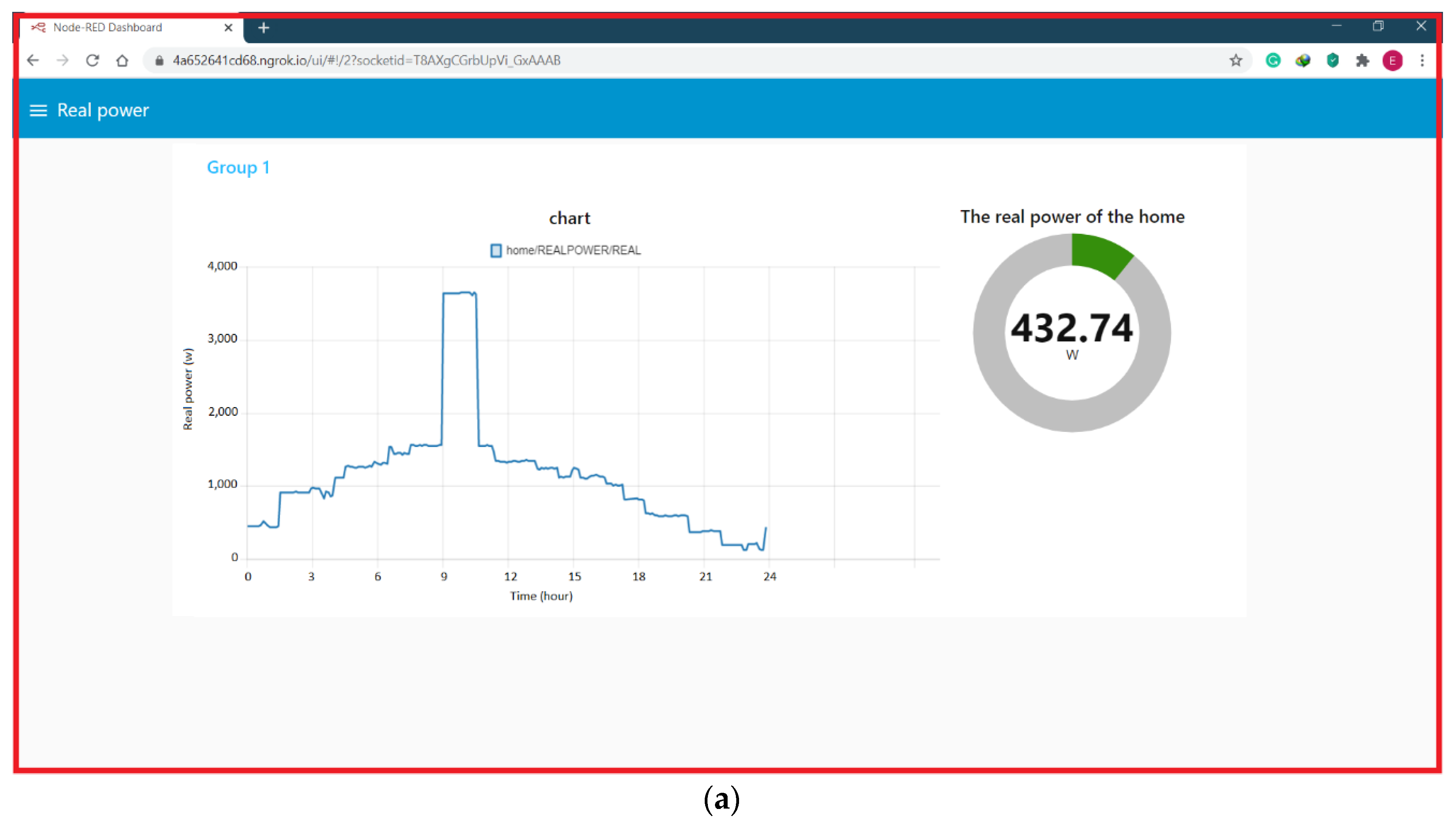Viewport: 1456px width, 822px height.
Task: Open the Node-RED dashboard hamburger menu
Action: (38, 110)
